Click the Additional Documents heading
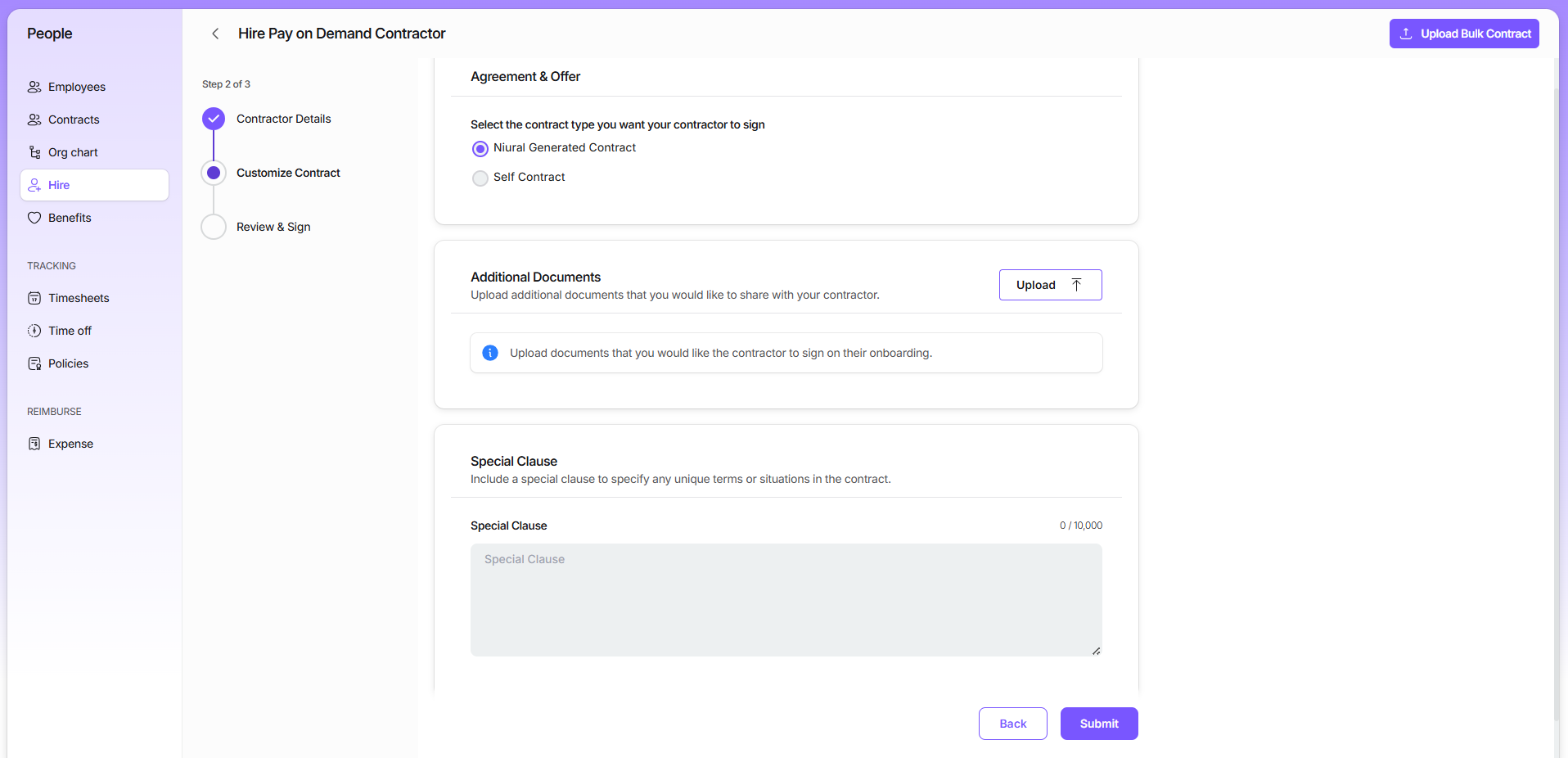The width and height of the screenshot is (1568, 758). pos(535,277)
